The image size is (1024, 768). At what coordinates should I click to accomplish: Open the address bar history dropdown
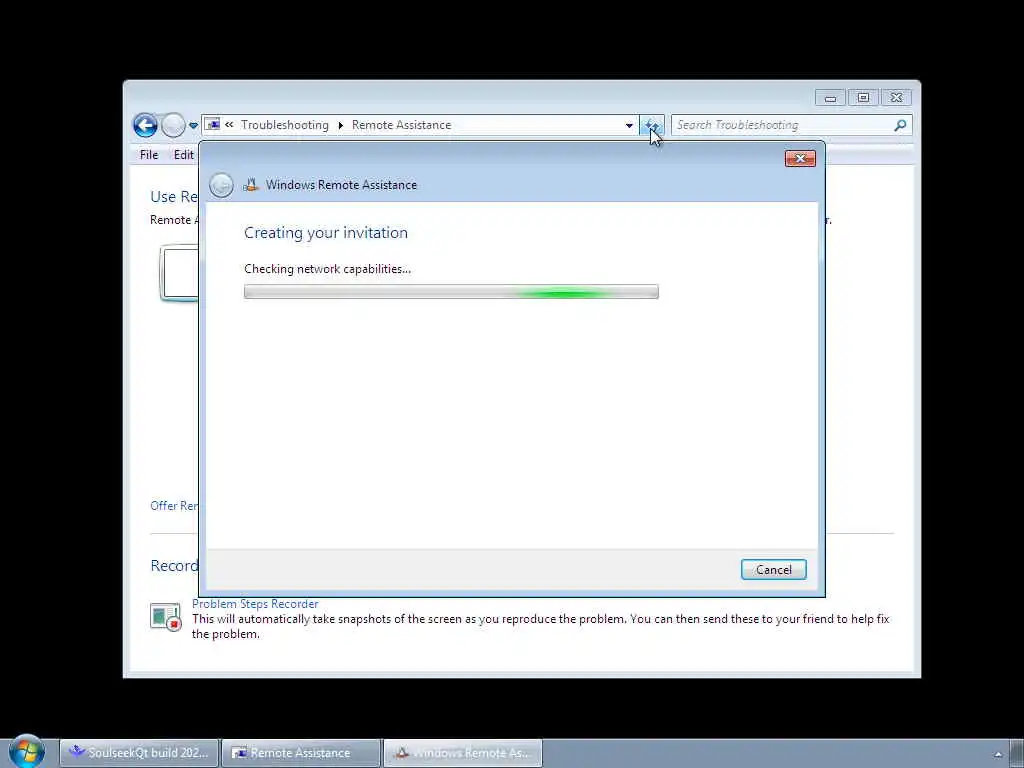pyautogui.click(x=629, y=125)
